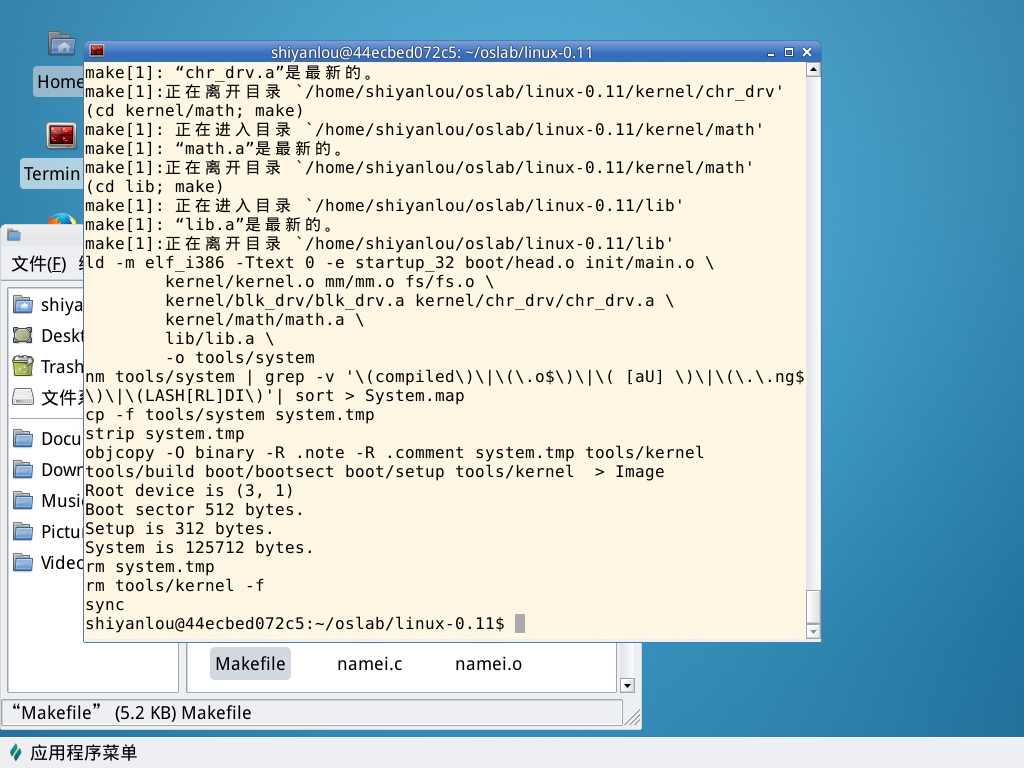Screen dimensions: 1024x768
Task: Open the Home folder desktop icon
Action: 62,45
